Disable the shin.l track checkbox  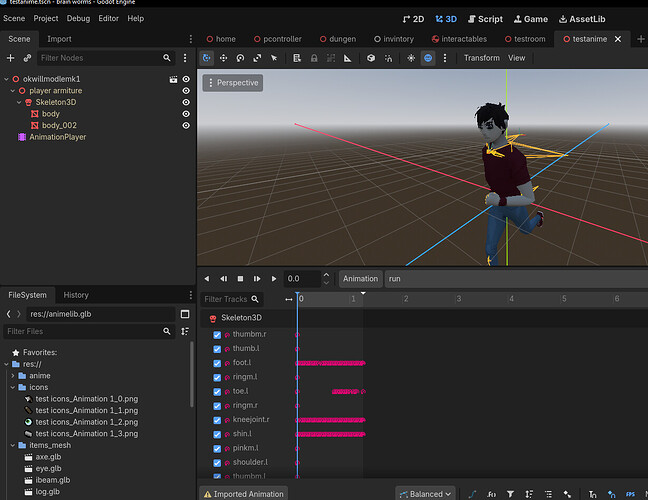[217, 434]
